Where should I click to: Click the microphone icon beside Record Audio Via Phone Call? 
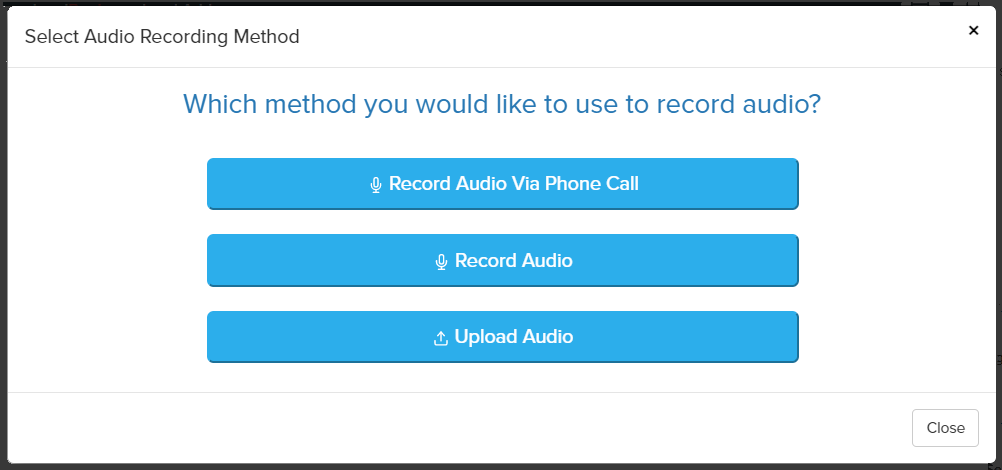point(376,185)
